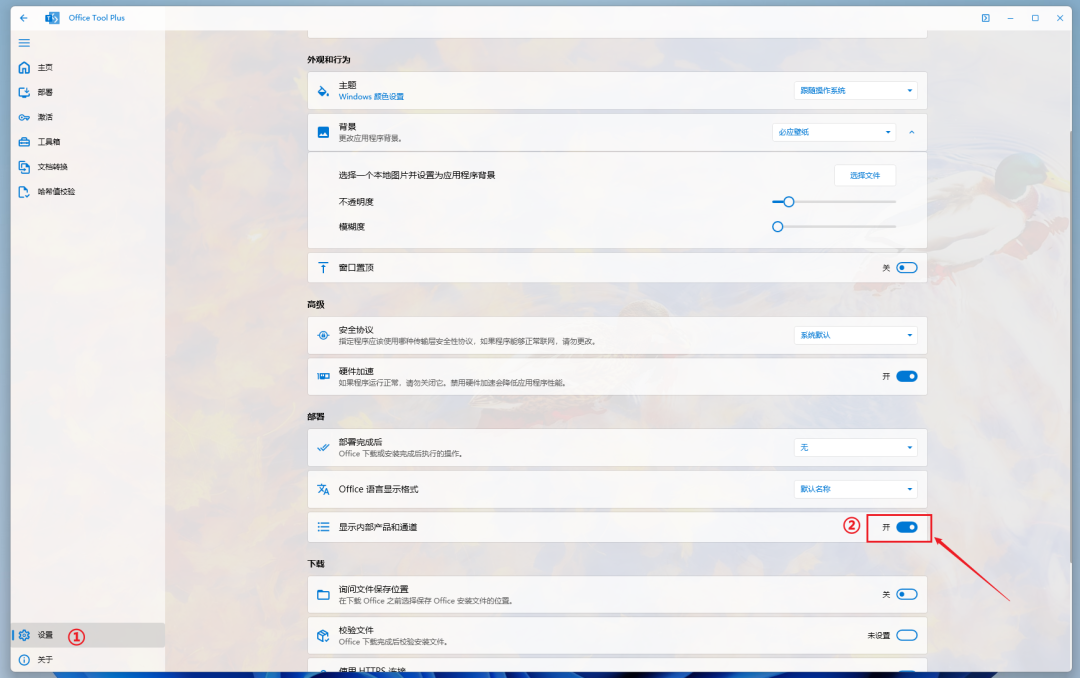Click the package icon of 校验文件
1080x678 pixels.
click(x=323, y=636)
